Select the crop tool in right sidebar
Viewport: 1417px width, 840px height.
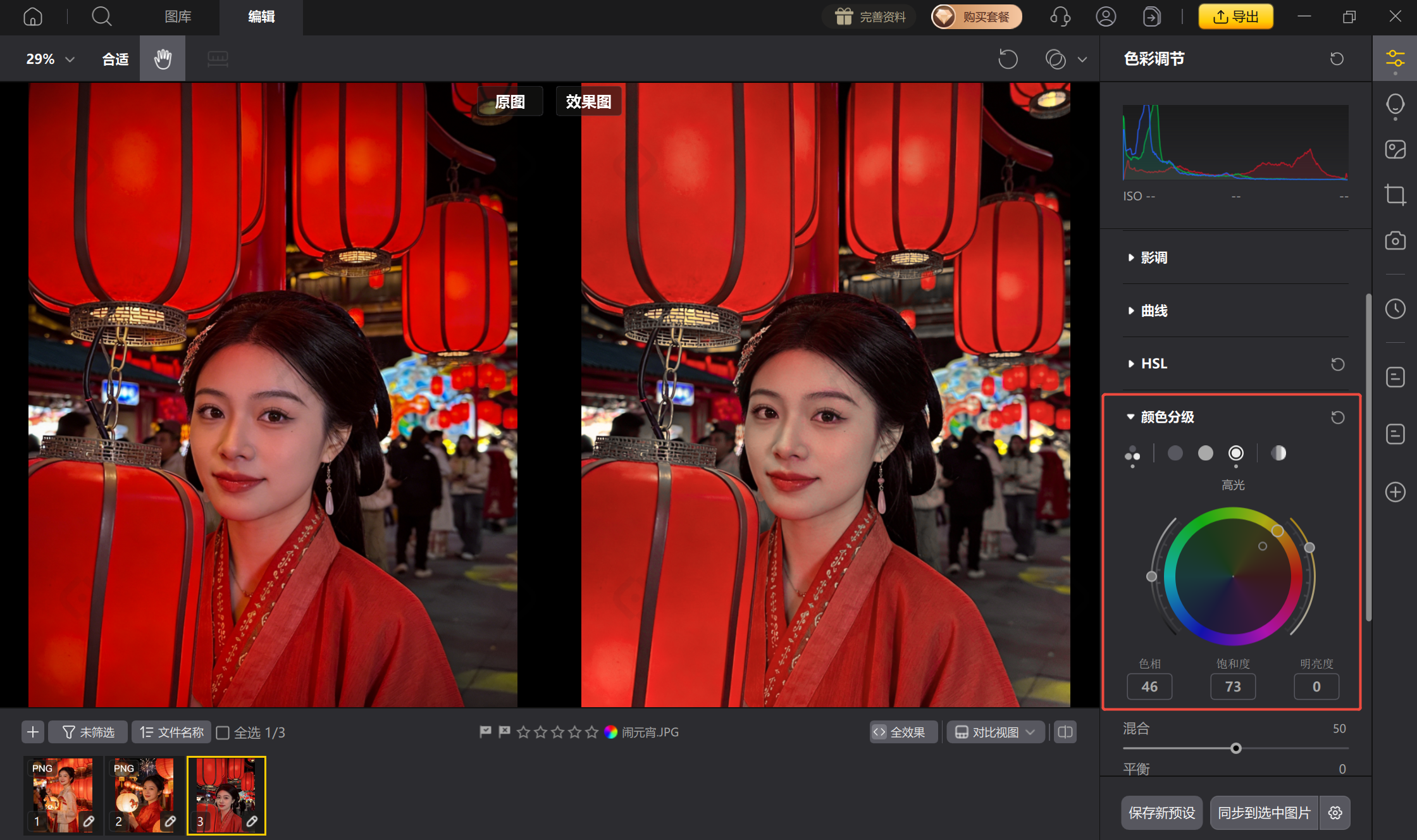(x=1394, y=194)
